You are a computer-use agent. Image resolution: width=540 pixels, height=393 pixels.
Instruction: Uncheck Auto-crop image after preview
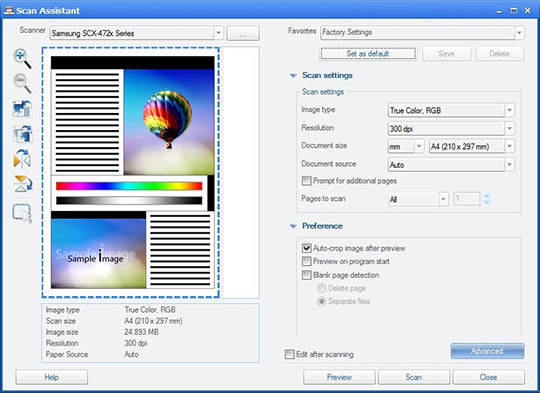point(306,248)
